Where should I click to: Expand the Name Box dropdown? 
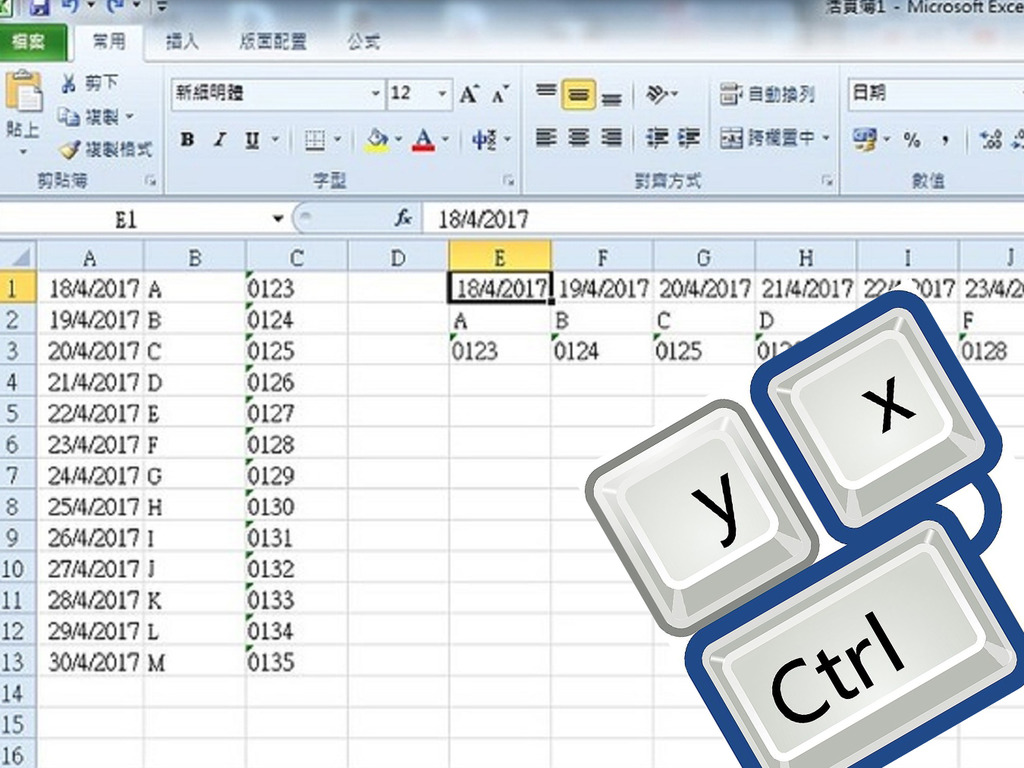278,218
